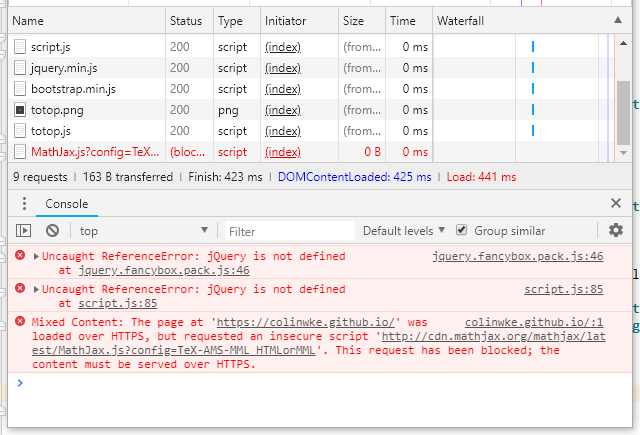Toggle the Group similar checkbox
The image size is (640, 435).
(461, 231)
